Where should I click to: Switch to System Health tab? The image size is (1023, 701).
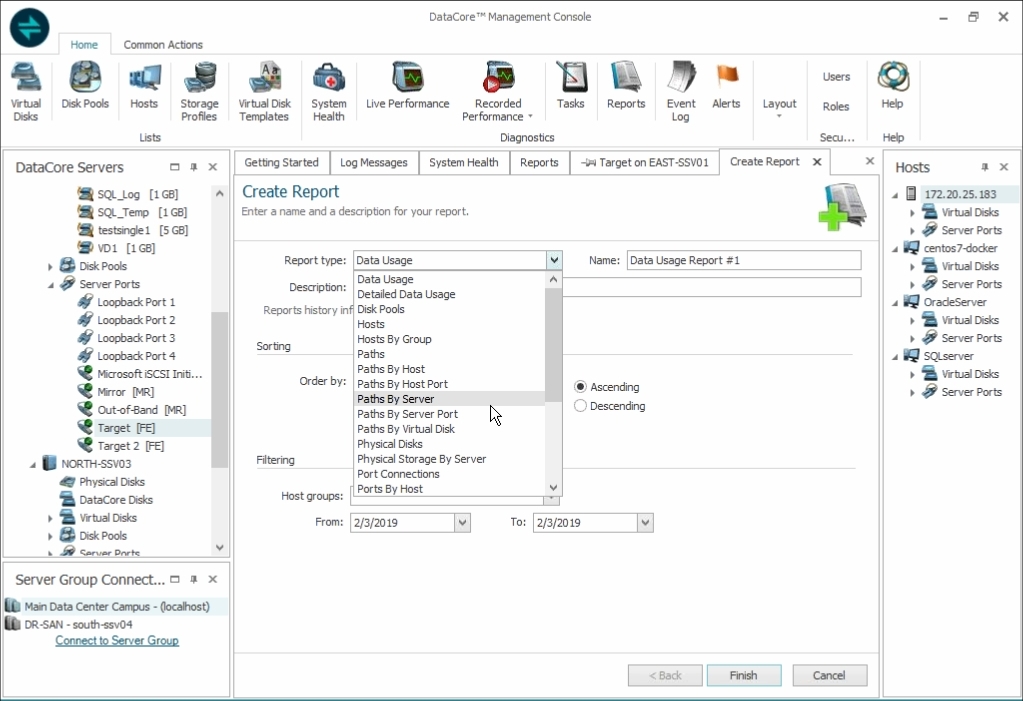coord(464,163)
